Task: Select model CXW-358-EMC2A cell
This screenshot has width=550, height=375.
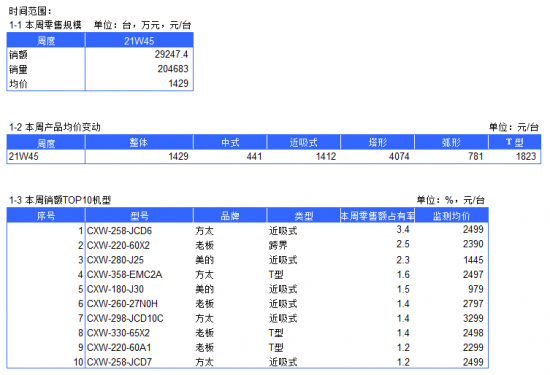Action: (x=139, y=274)
